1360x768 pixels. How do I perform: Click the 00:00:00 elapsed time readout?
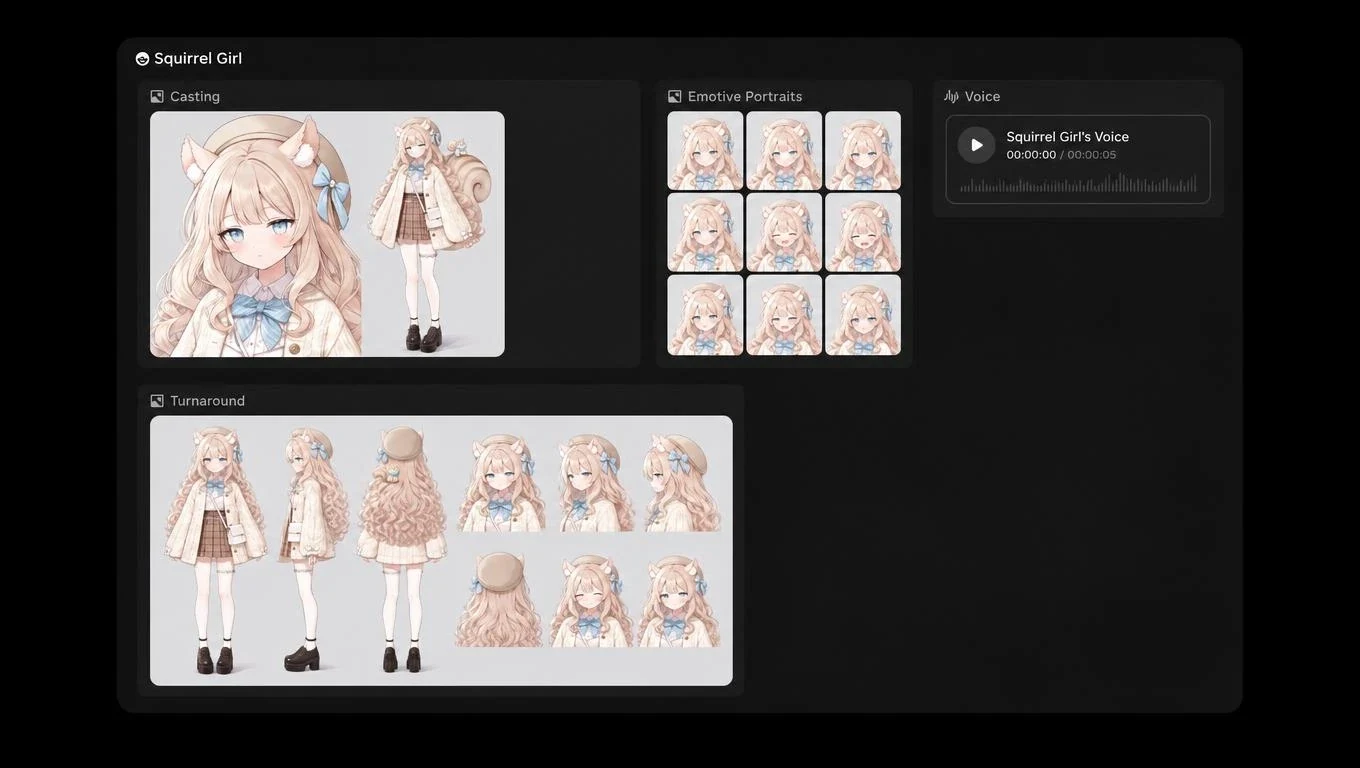coord(1031,155)
